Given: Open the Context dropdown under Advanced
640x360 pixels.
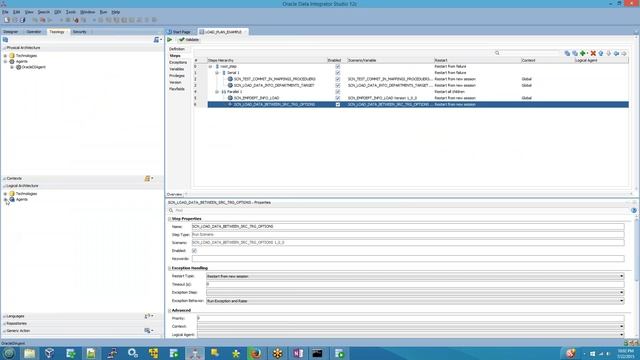Looking at the screenshot, I should coord(622,327).
